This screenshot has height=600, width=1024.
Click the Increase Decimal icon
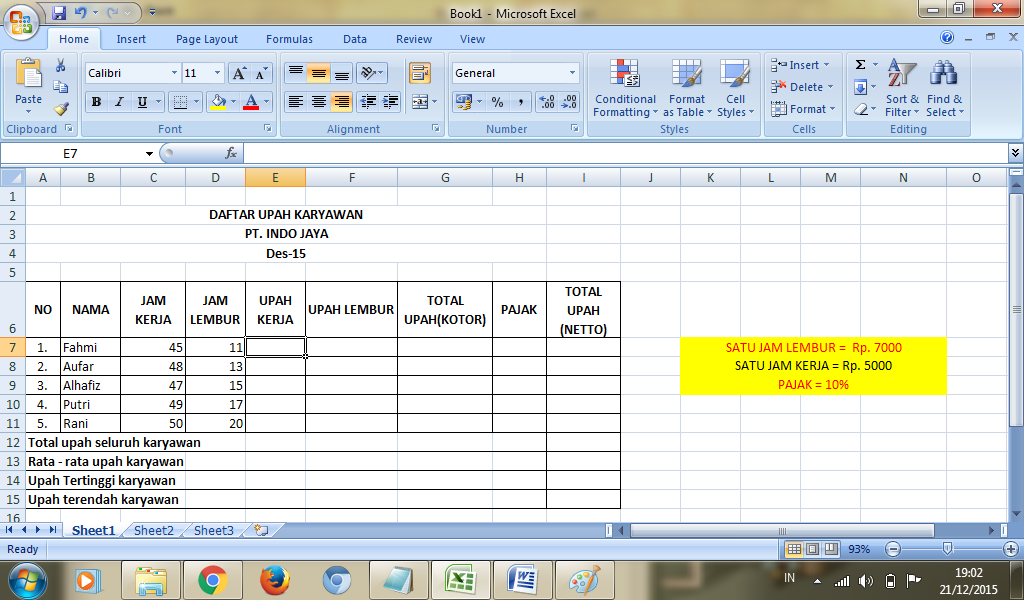point(547,102)
